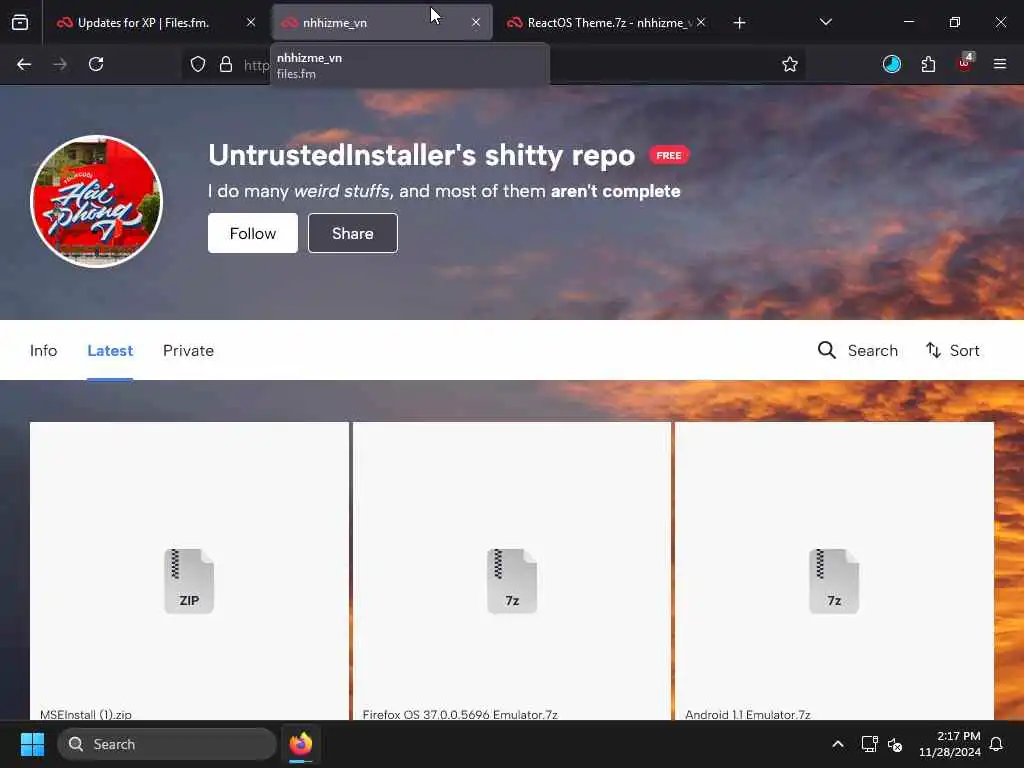Viewport: 1024px width, 768px height.
Task: Open Firefox from the taskbar
Action: (301, 744)
